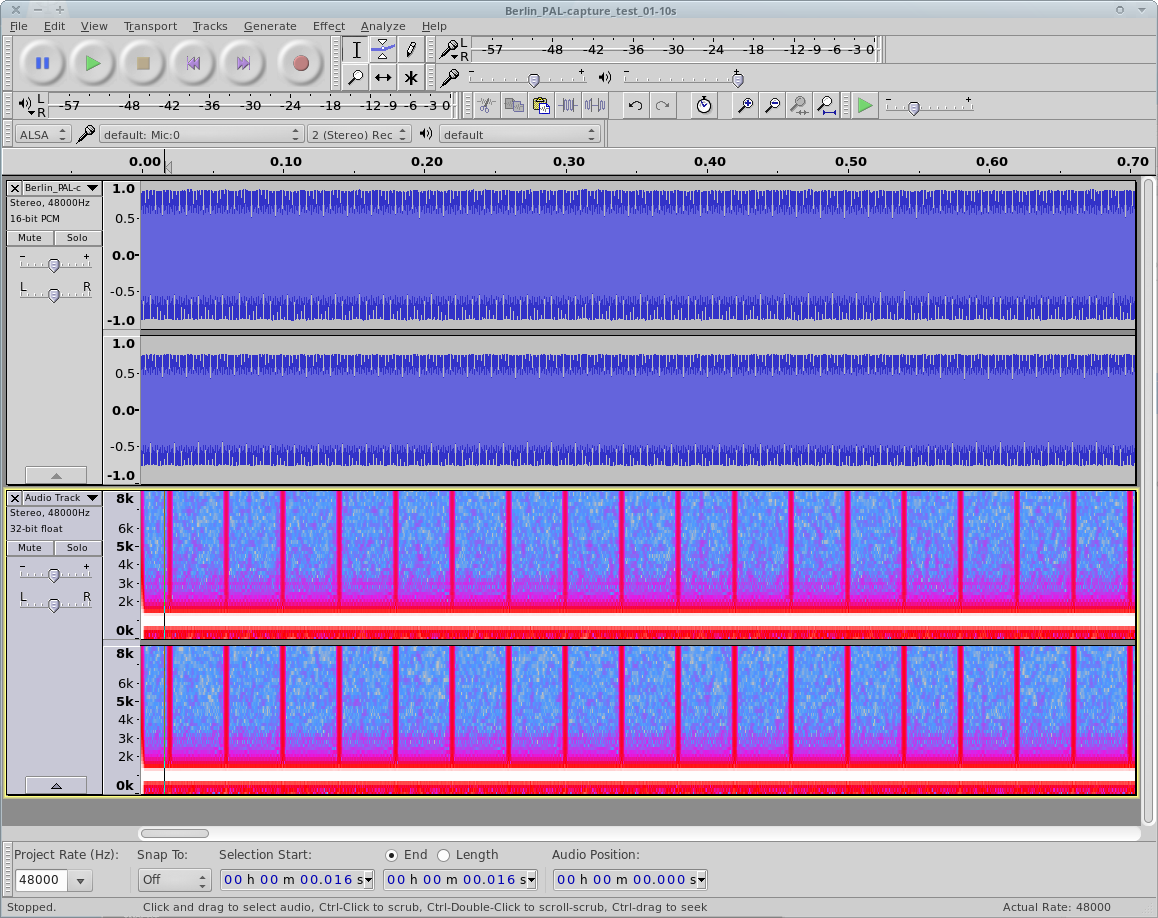Click the Project Rate input field
Screen dimensions: 1158x918
[x=41, y=880]
